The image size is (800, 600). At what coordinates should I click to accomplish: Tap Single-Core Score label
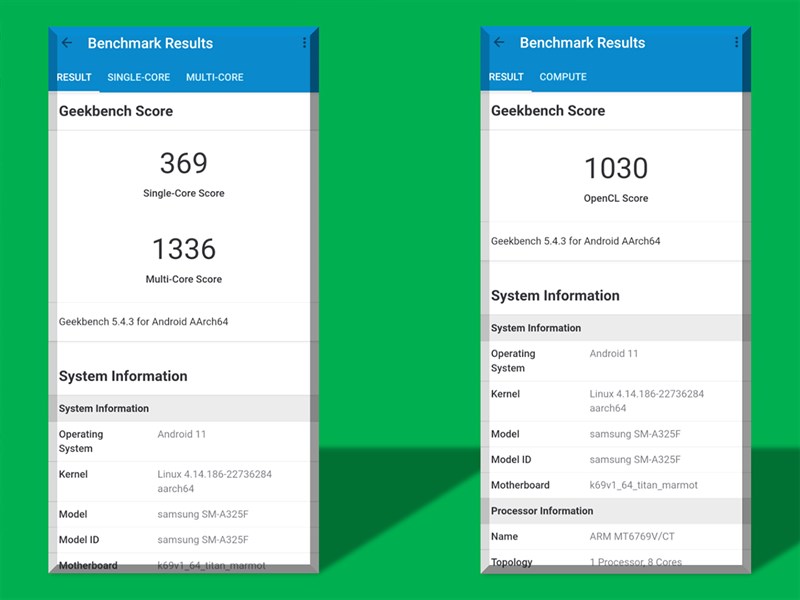click(184, 193)
